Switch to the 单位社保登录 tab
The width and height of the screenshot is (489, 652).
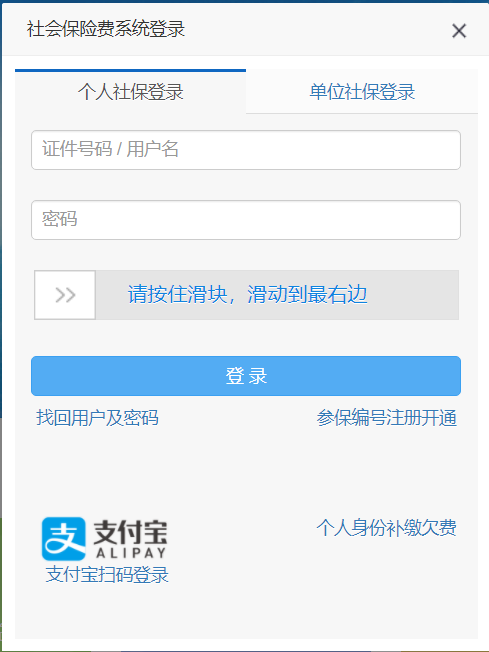(x=362, y=91)
